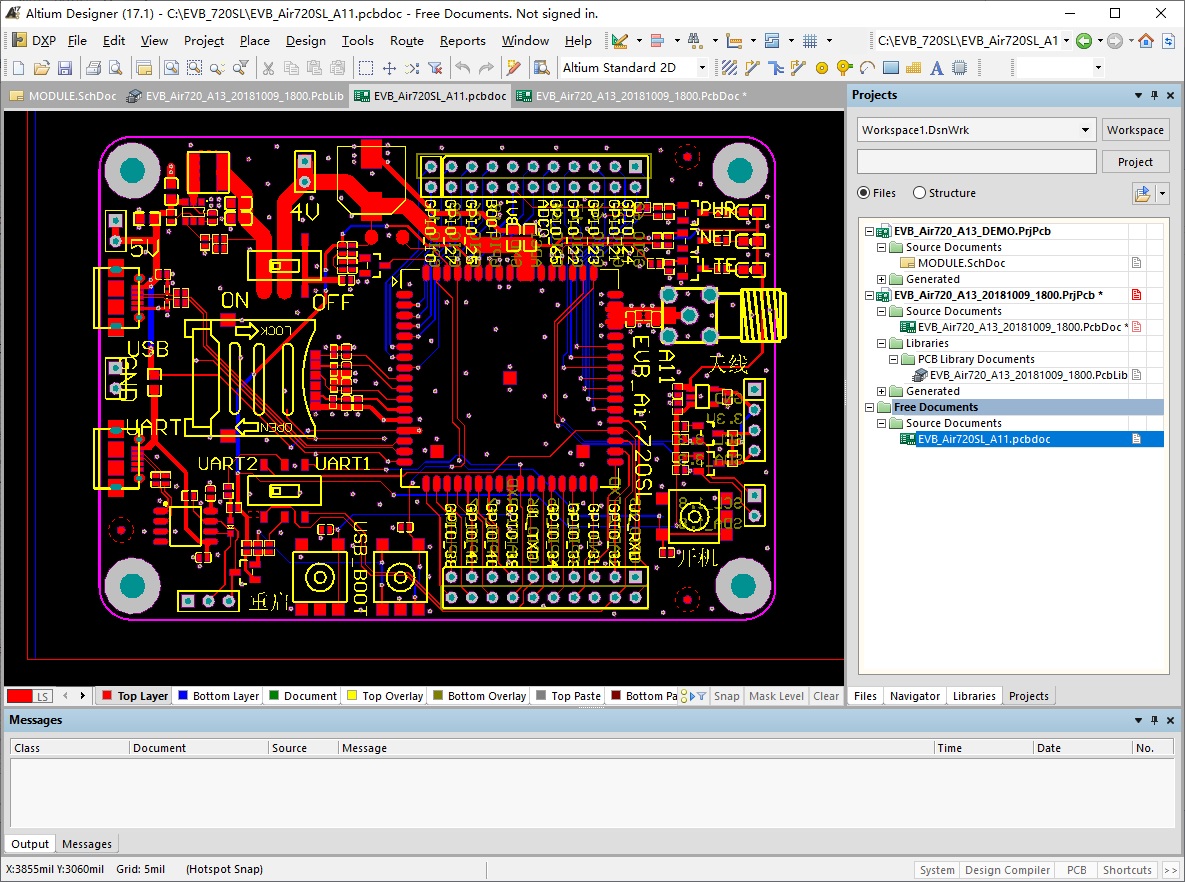
Task: Go to the home page icon
Action: pos(1146,41)
